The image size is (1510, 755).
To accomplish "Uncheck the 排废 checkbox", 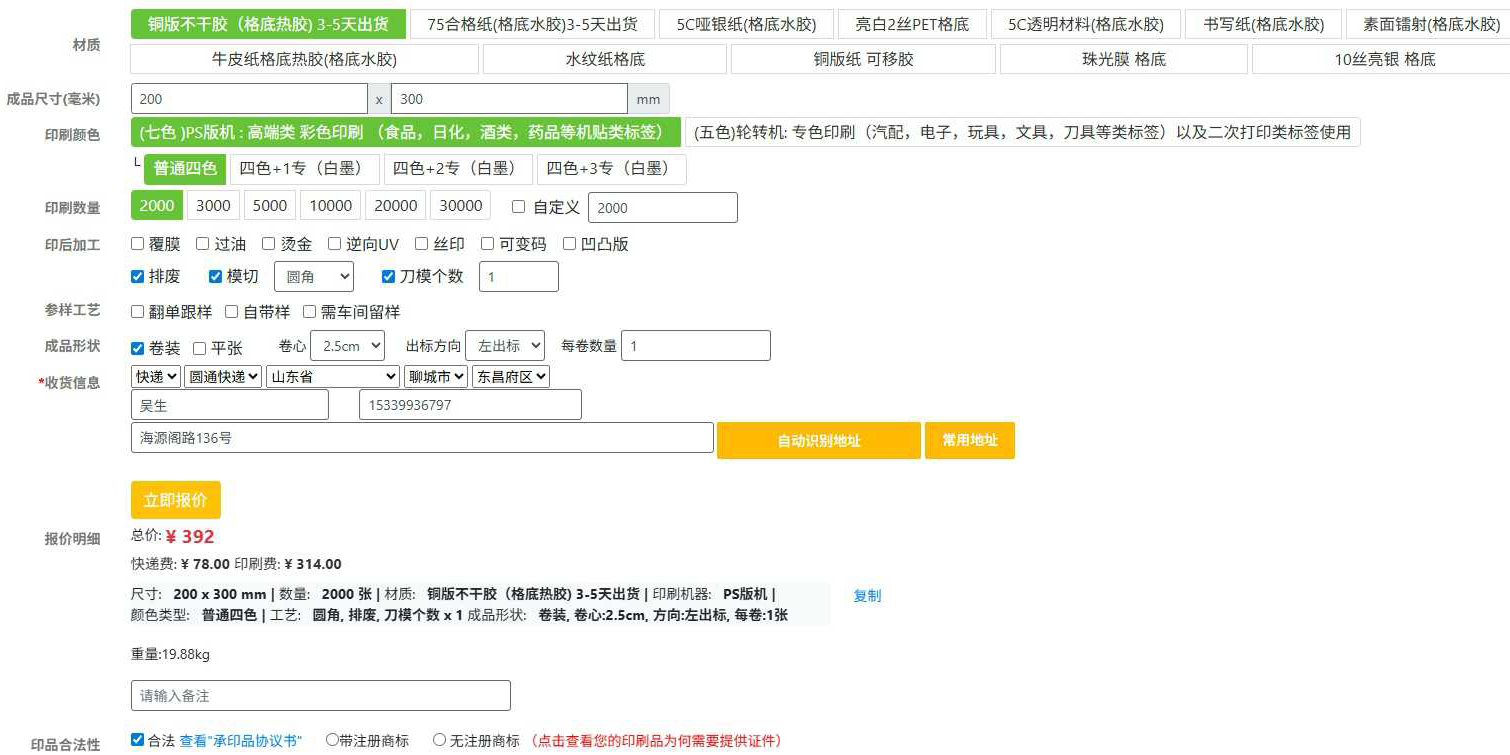I will point(137,276).
